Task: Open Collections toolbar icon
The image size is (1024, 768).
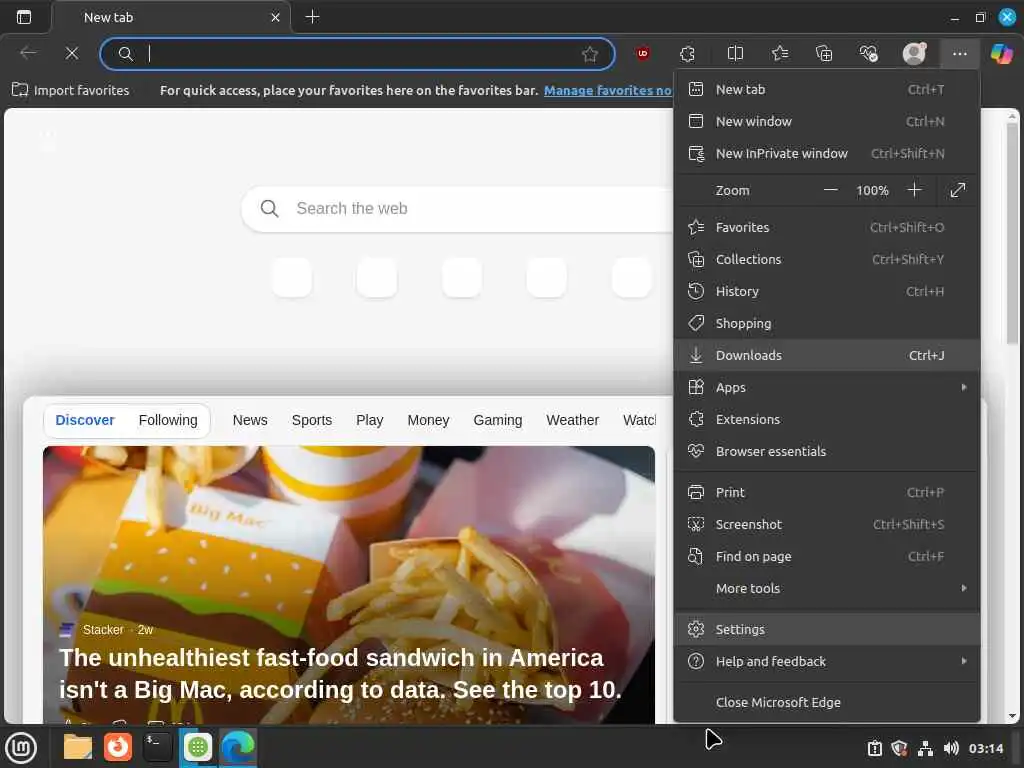Action: click(824, 54)
